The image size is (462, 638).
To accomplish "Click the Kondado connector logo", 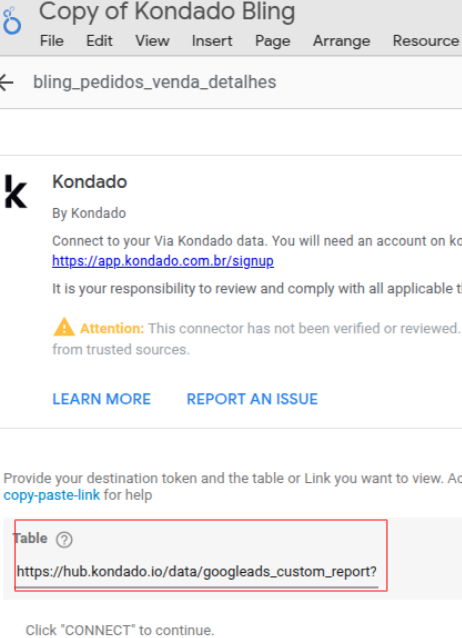I will click(x=15, y=192).
